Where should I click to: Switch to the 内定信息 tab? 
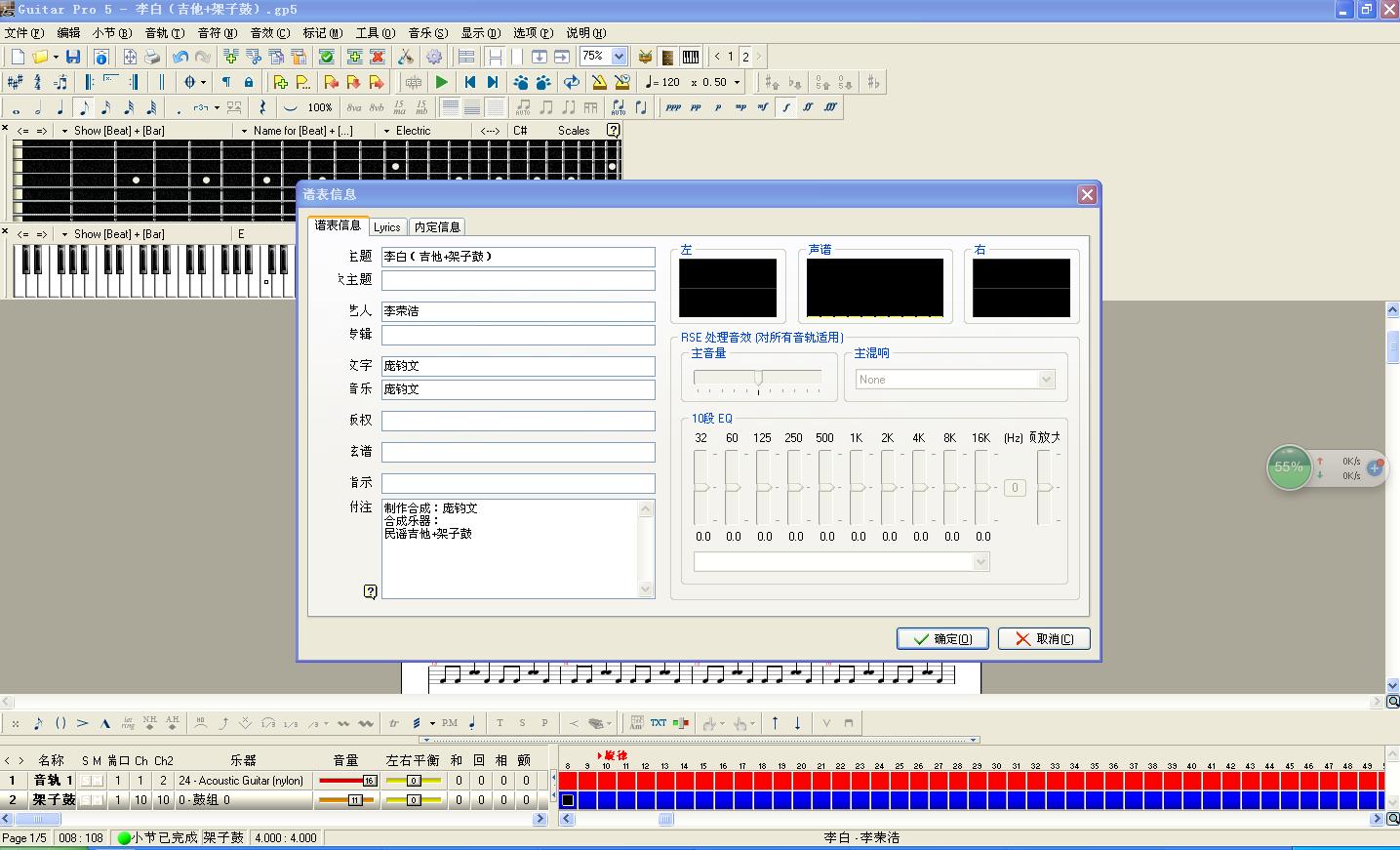pos(437,226)
